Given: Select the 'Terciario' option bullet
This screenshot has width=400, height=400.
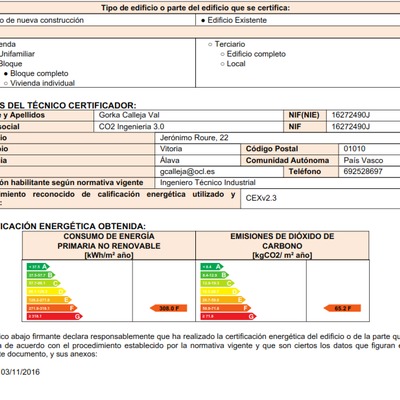Looking at the screenshot, I should click(210, 44).
